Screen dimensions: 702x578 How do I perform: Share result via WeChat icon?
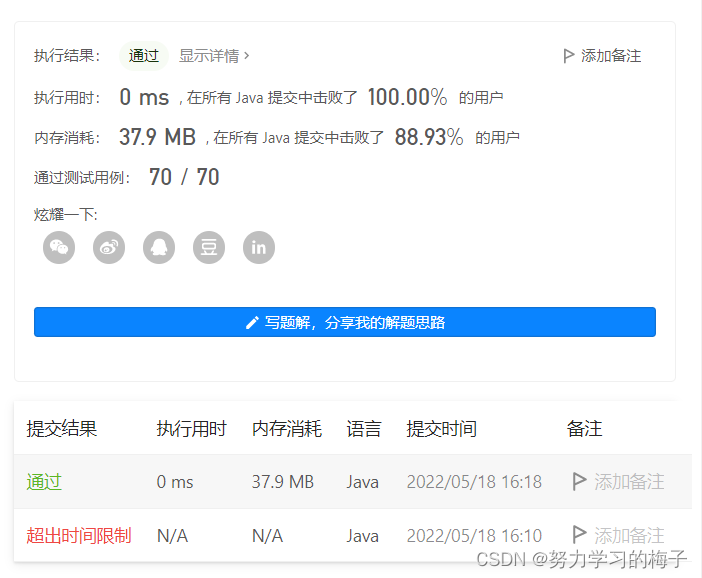(x=59, y=248)
